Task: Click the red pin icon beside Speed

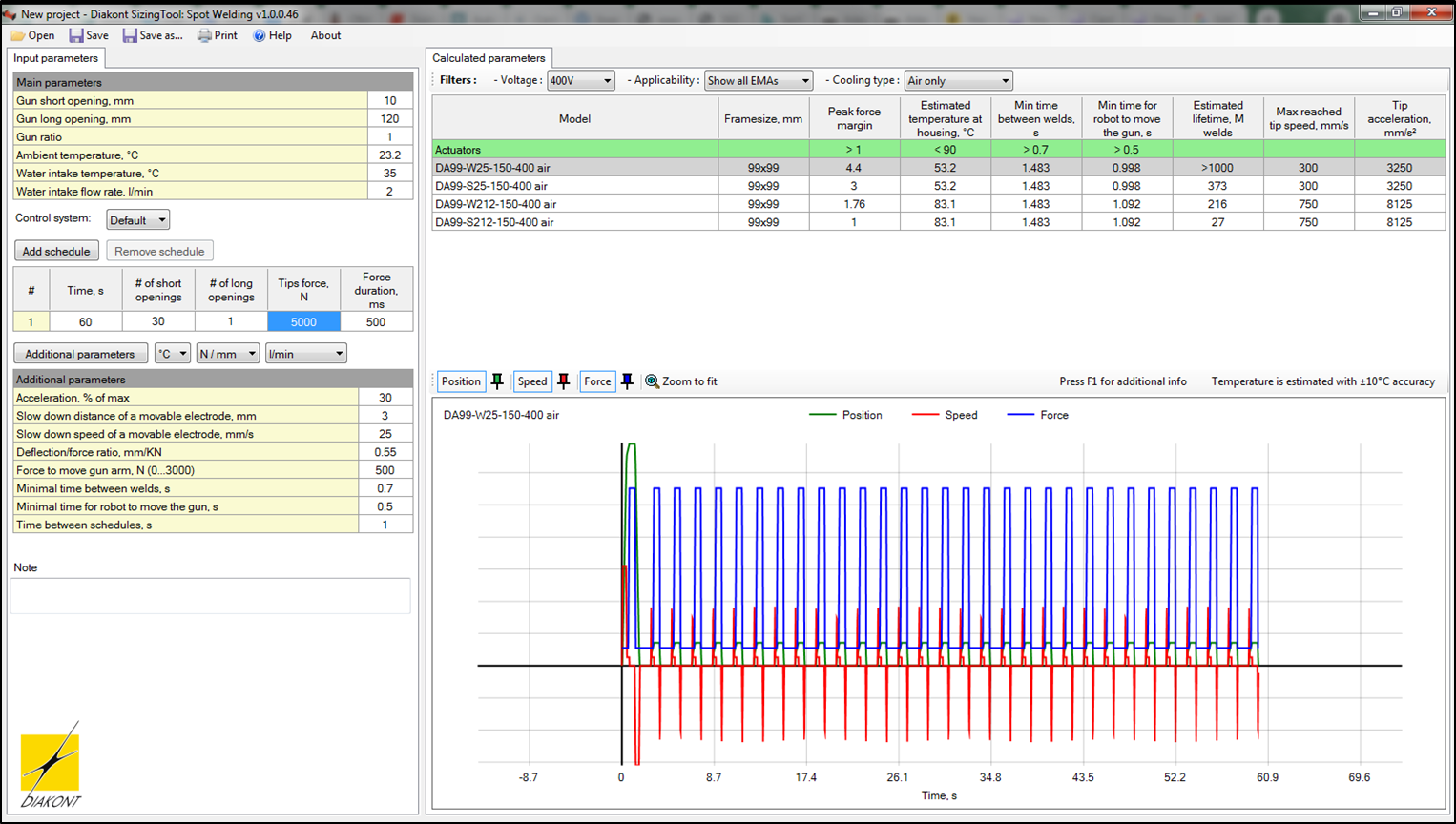Action: 564,381
